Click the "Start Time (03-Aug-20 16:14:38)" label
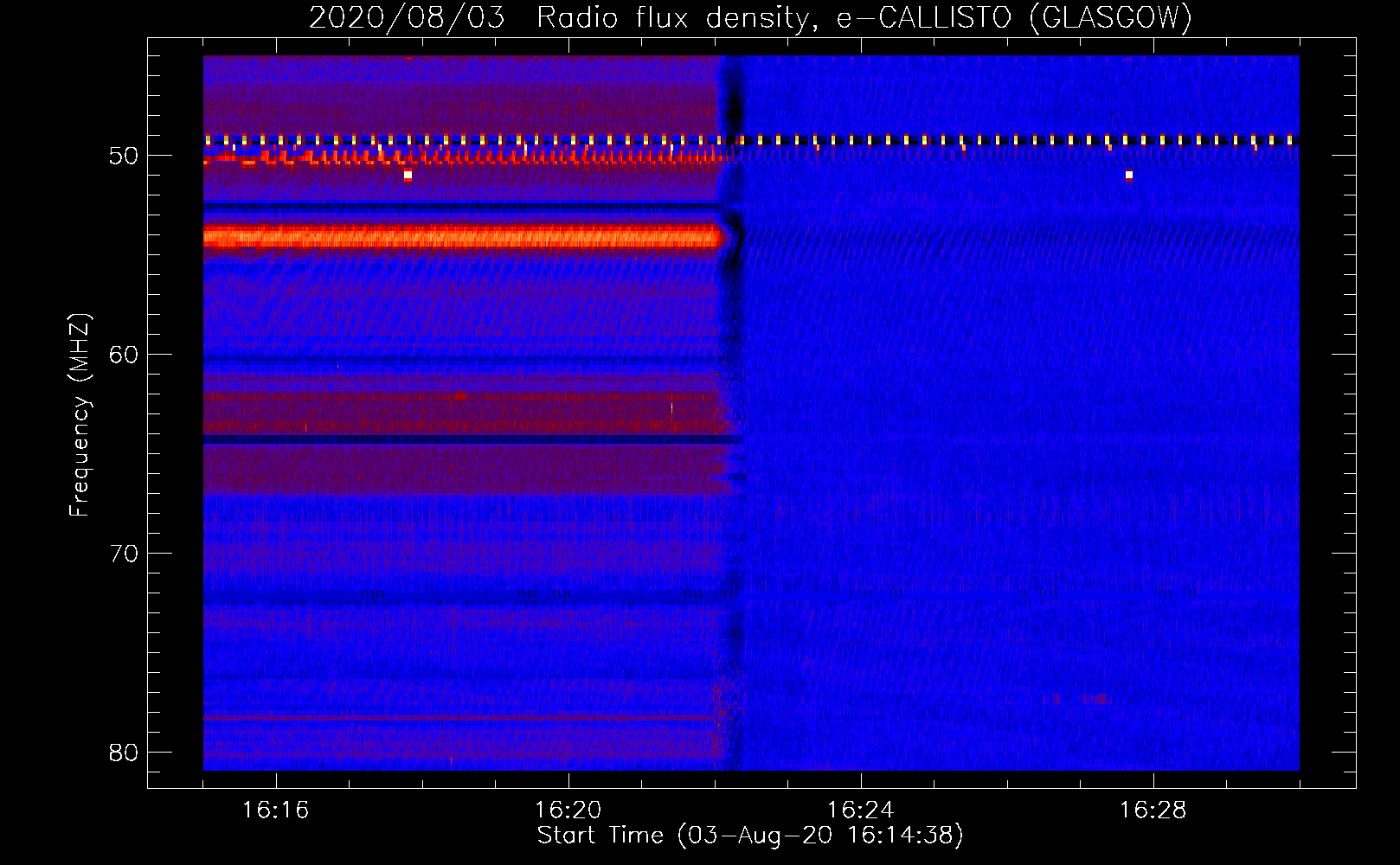 (x=750, y=836)
